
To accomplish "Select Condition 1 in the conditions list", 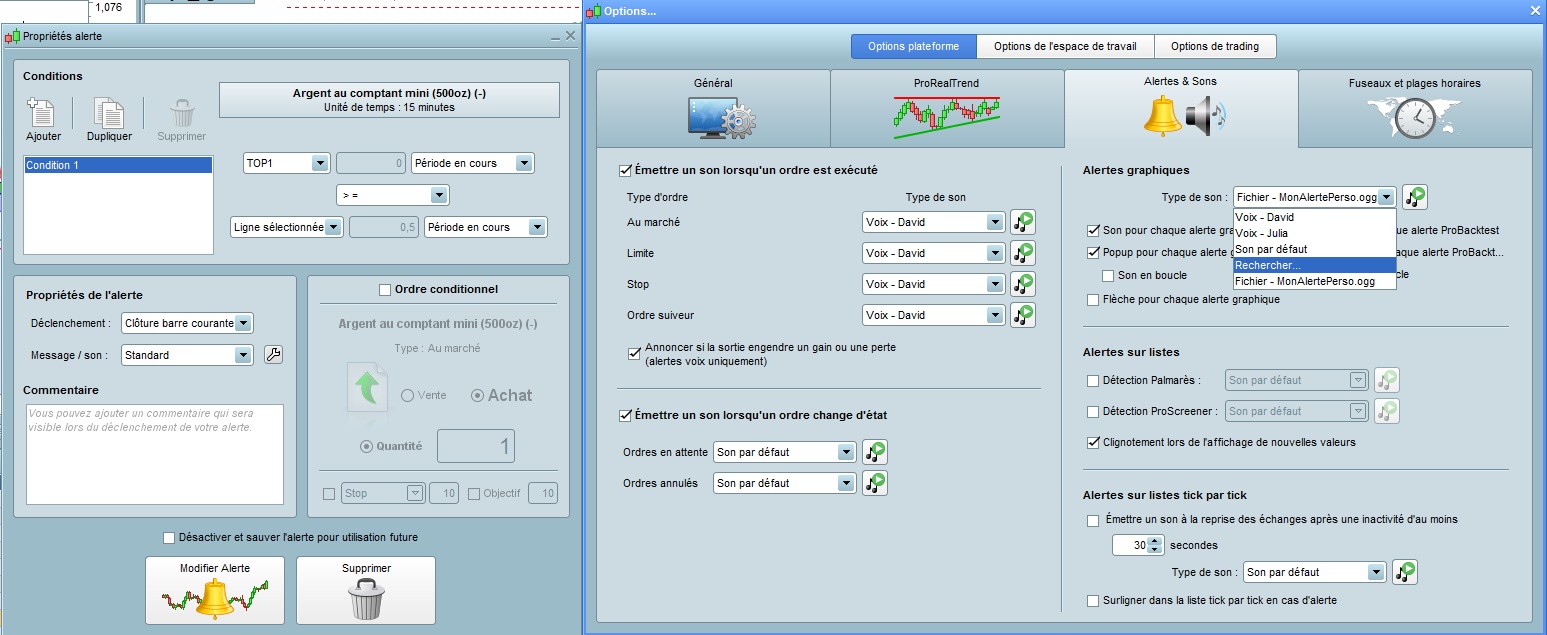I will (x=118, y=165).
